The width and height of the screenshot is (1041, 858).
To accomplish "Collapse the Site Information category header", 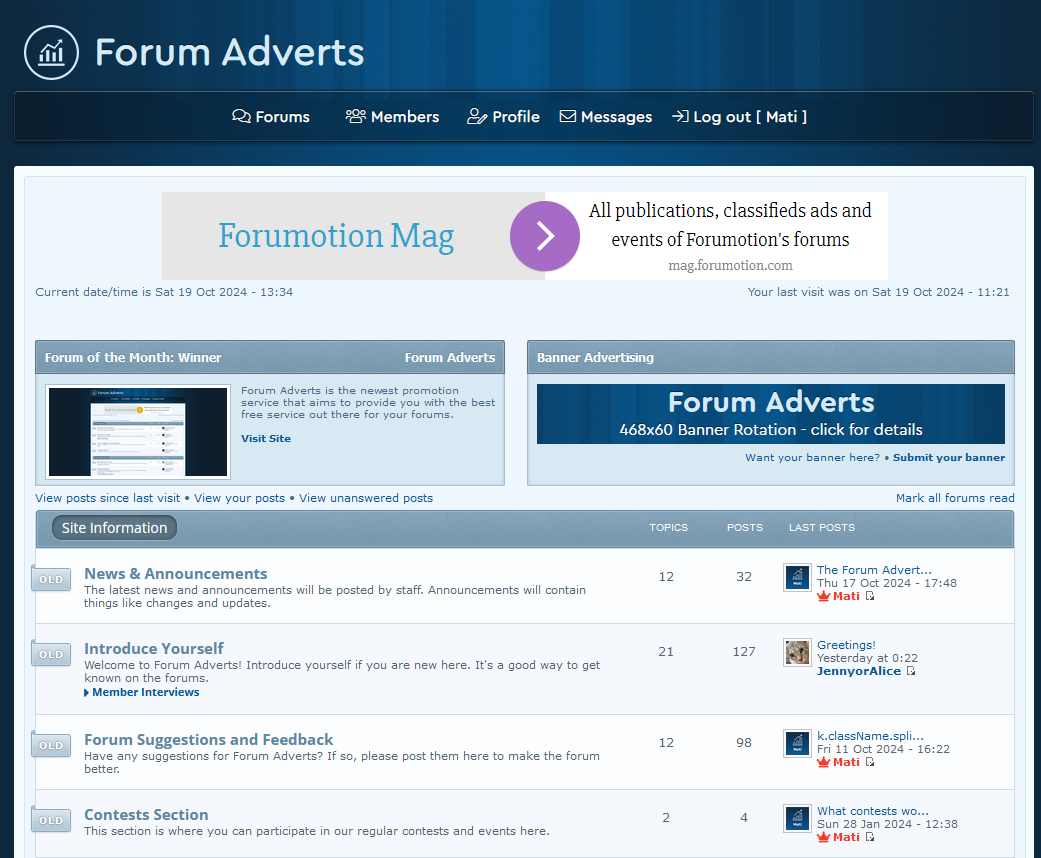I will (114, 528).
